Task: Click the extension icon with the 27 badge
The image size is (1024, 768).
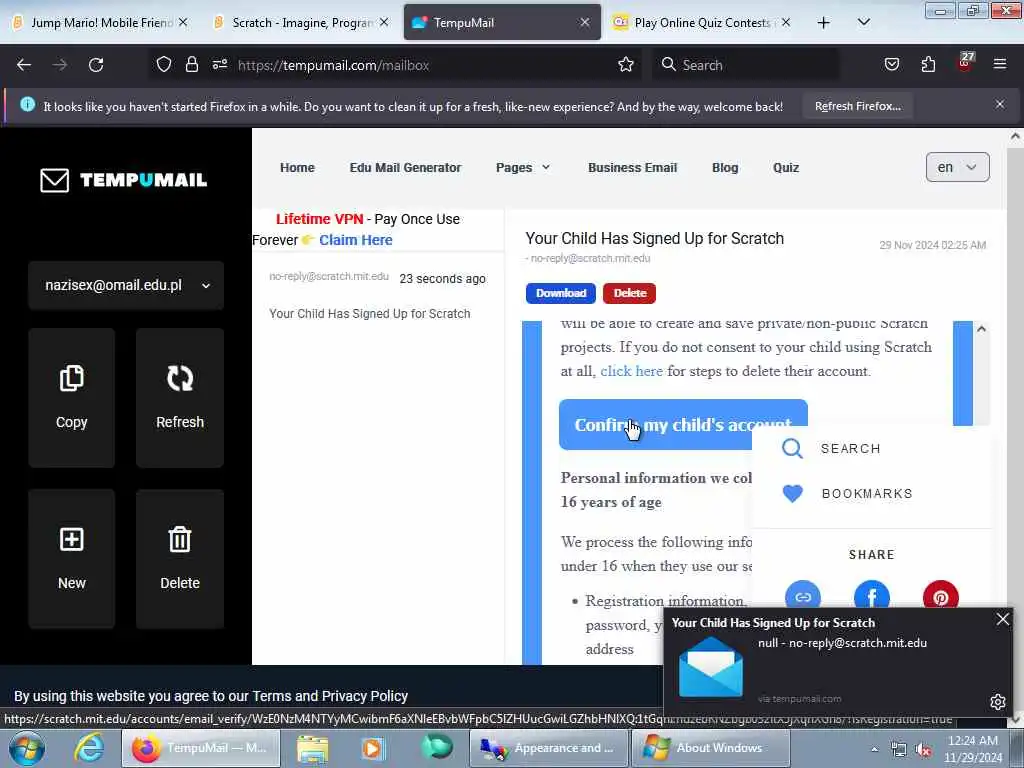Action: click(965, 62)
